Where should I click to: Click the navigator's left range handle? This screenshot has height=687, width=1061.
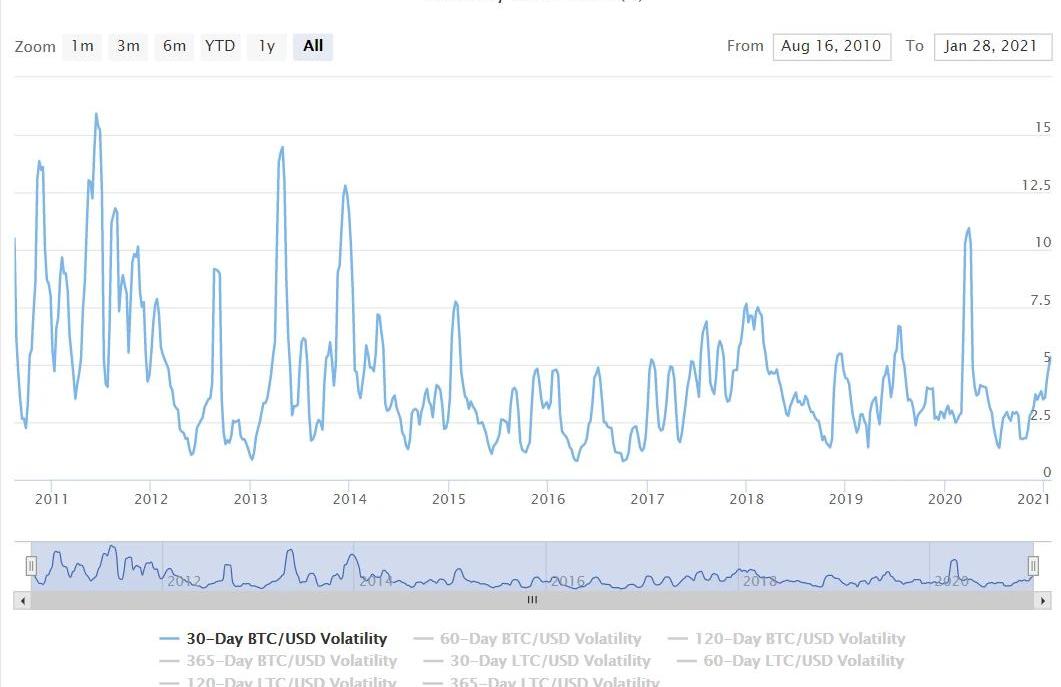pyautogui.click(x=31, y=566)
